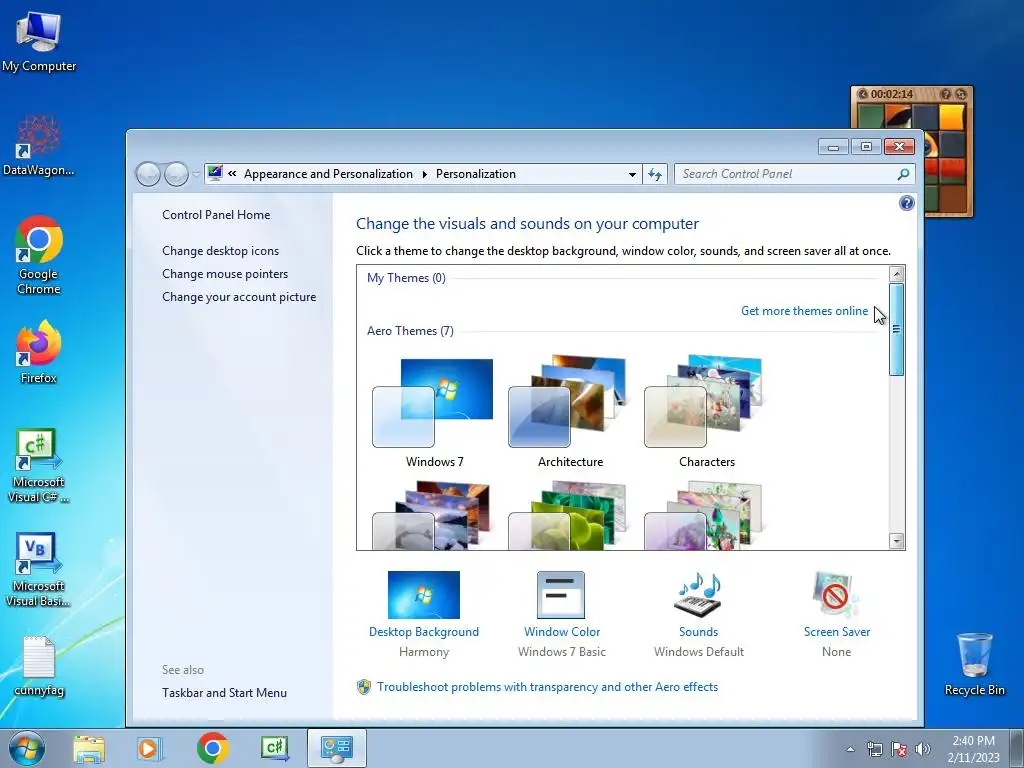Click the Desktop Background text link
Image resolution: width=1024 pixels, height=768 pixels.
pos(424,632)
